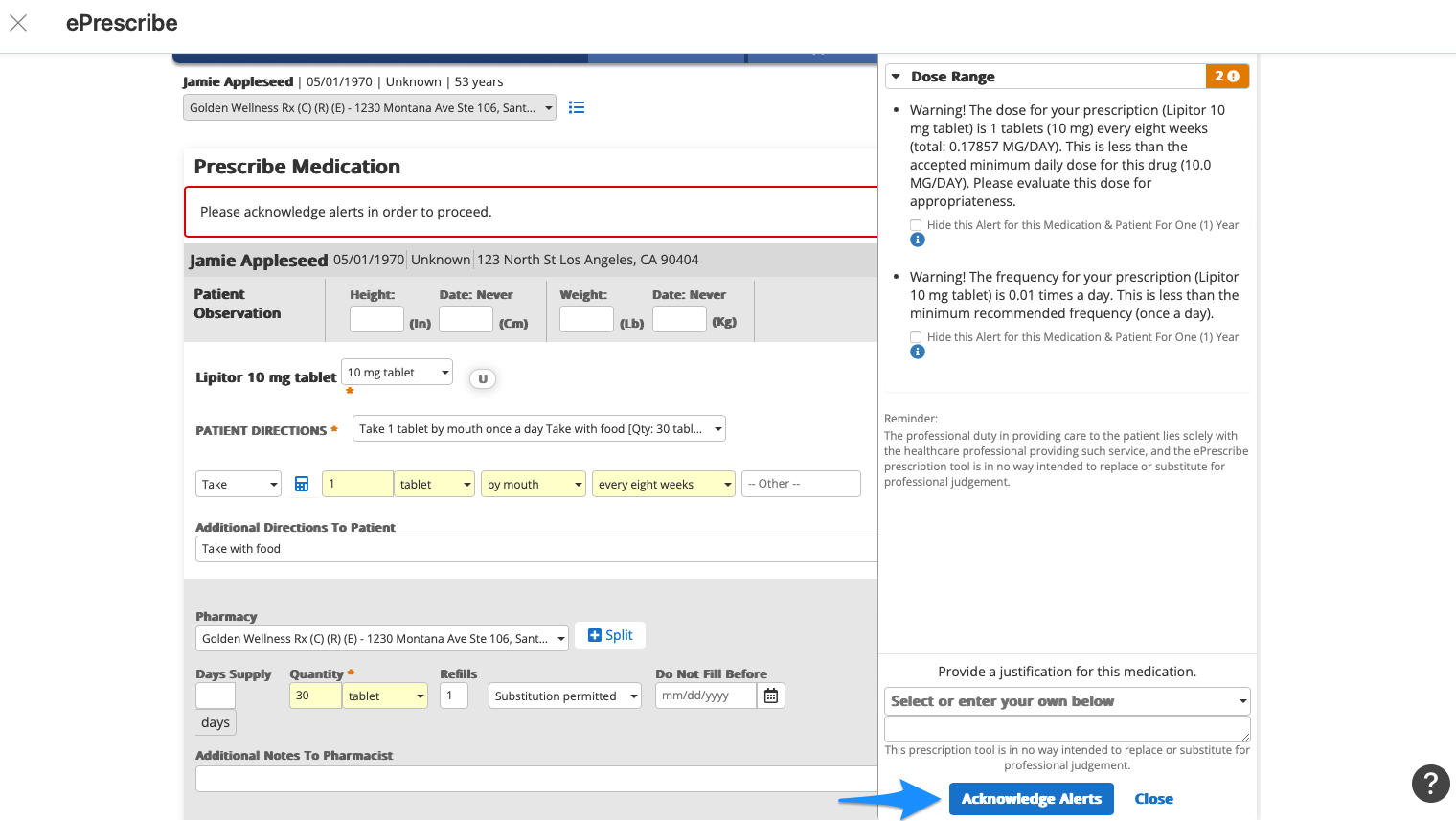Click the Other directions input field
This screenshot has width=1456, height=821.
(801, 484)
